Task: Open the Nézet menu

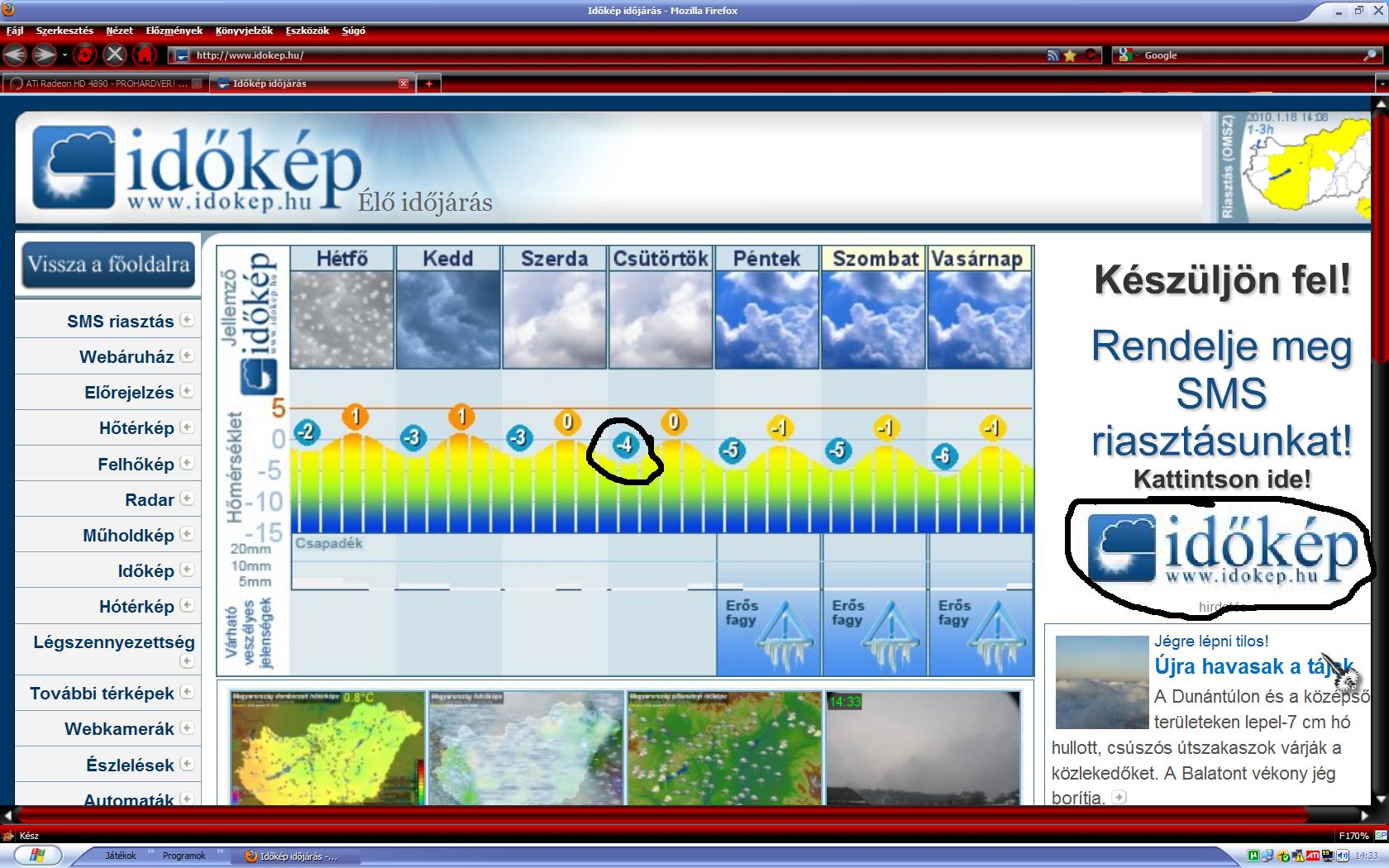Action: pyautogui.click(x=119, y=31)
